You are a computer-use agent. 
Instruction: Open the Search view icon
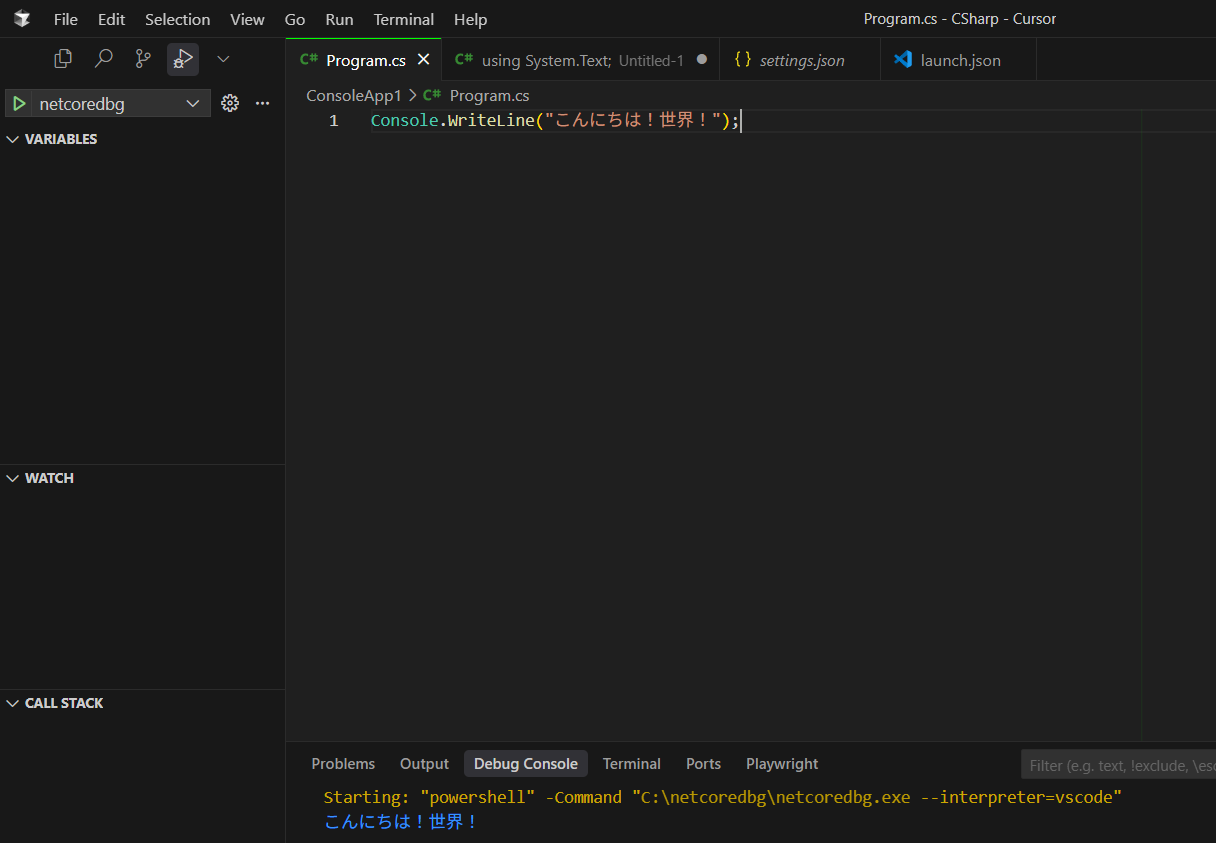(103, 59)
